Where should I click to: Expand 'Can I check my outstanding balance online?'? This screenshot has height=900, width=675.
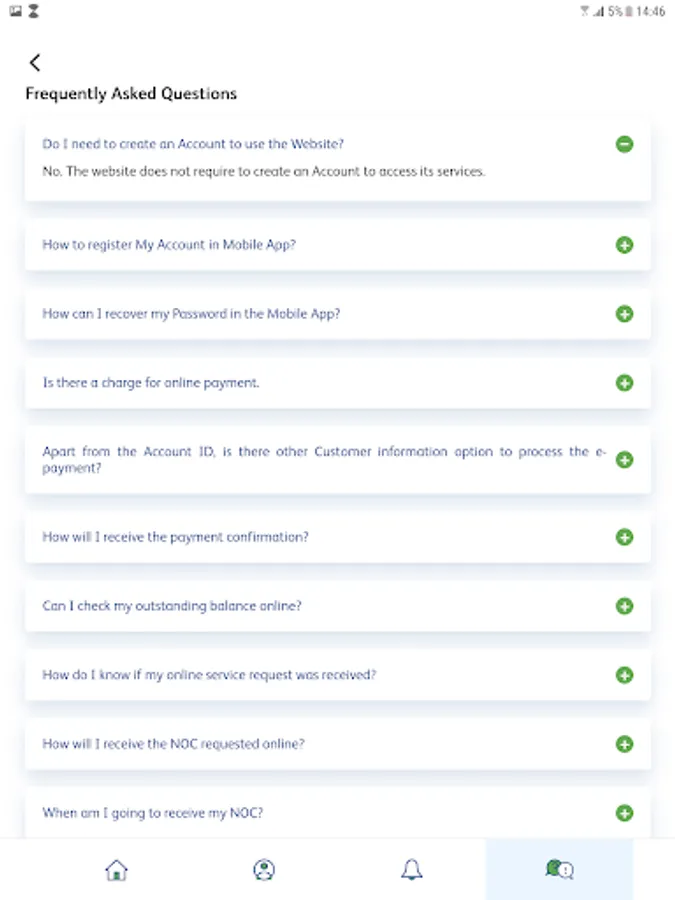[x=625, y=606]
